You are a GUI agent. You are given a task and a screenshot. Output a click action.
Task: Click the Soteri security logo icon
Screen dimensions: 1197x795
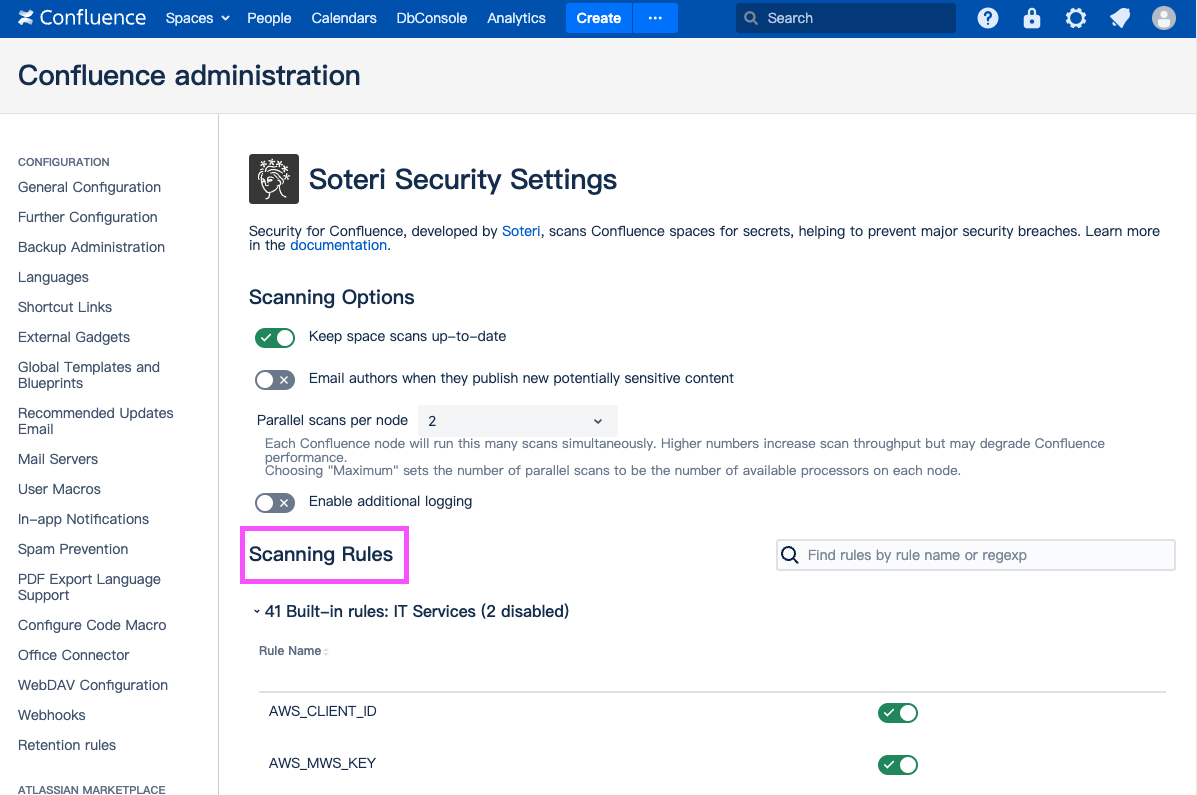click(274, 179)
